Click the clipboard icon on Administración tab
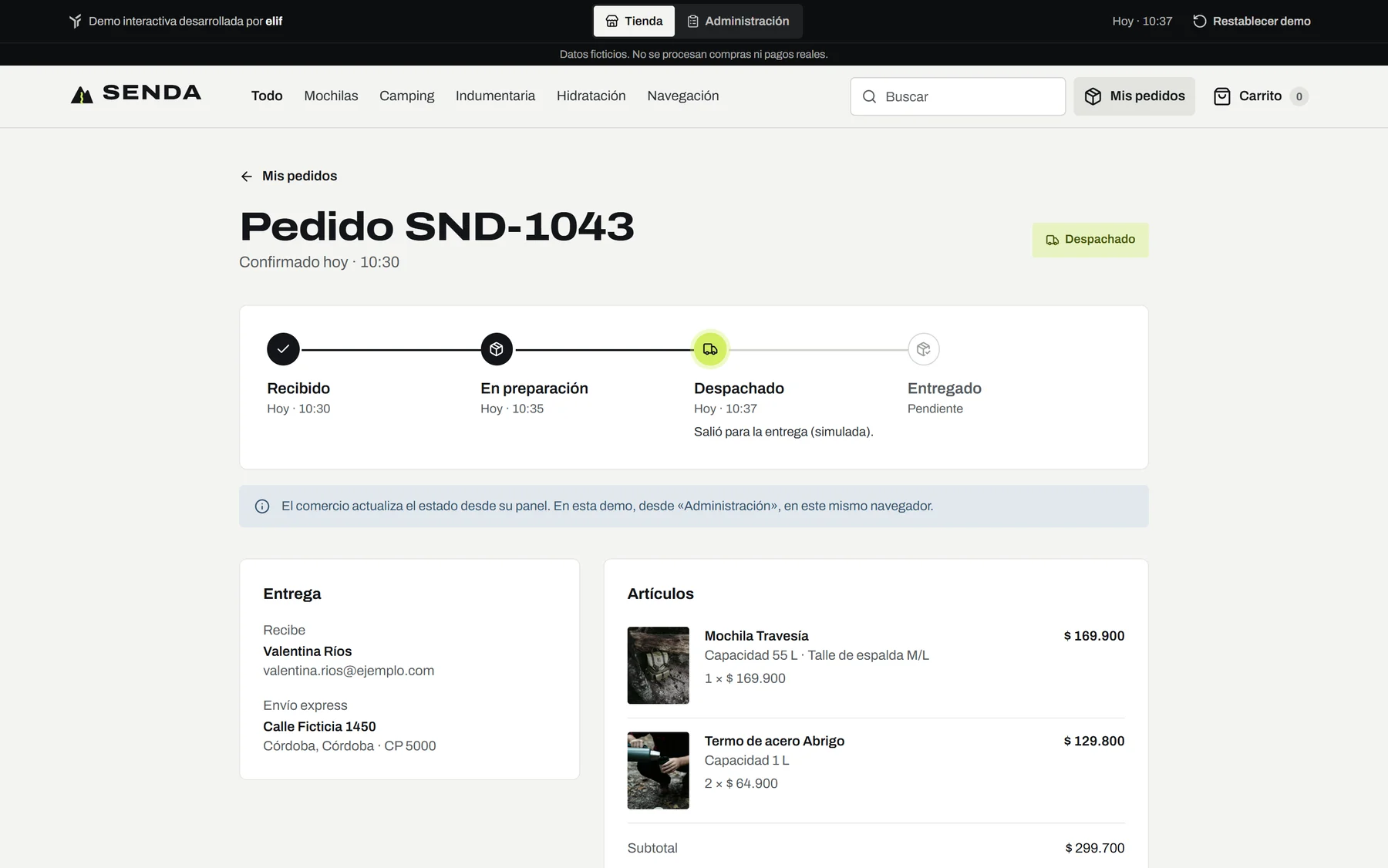1388x868 pixels. pyautogui.click(x=692, y=22)
